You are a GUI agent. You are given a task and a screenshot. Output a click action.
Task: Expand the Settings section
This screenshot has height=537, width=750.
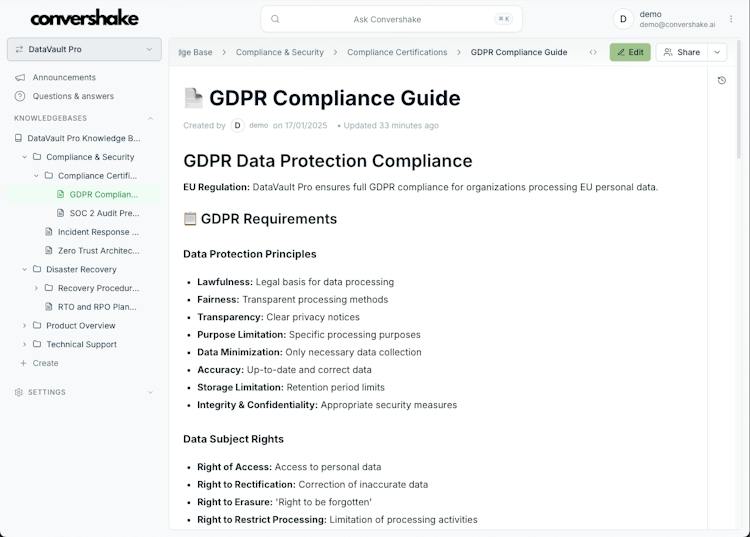150,392
